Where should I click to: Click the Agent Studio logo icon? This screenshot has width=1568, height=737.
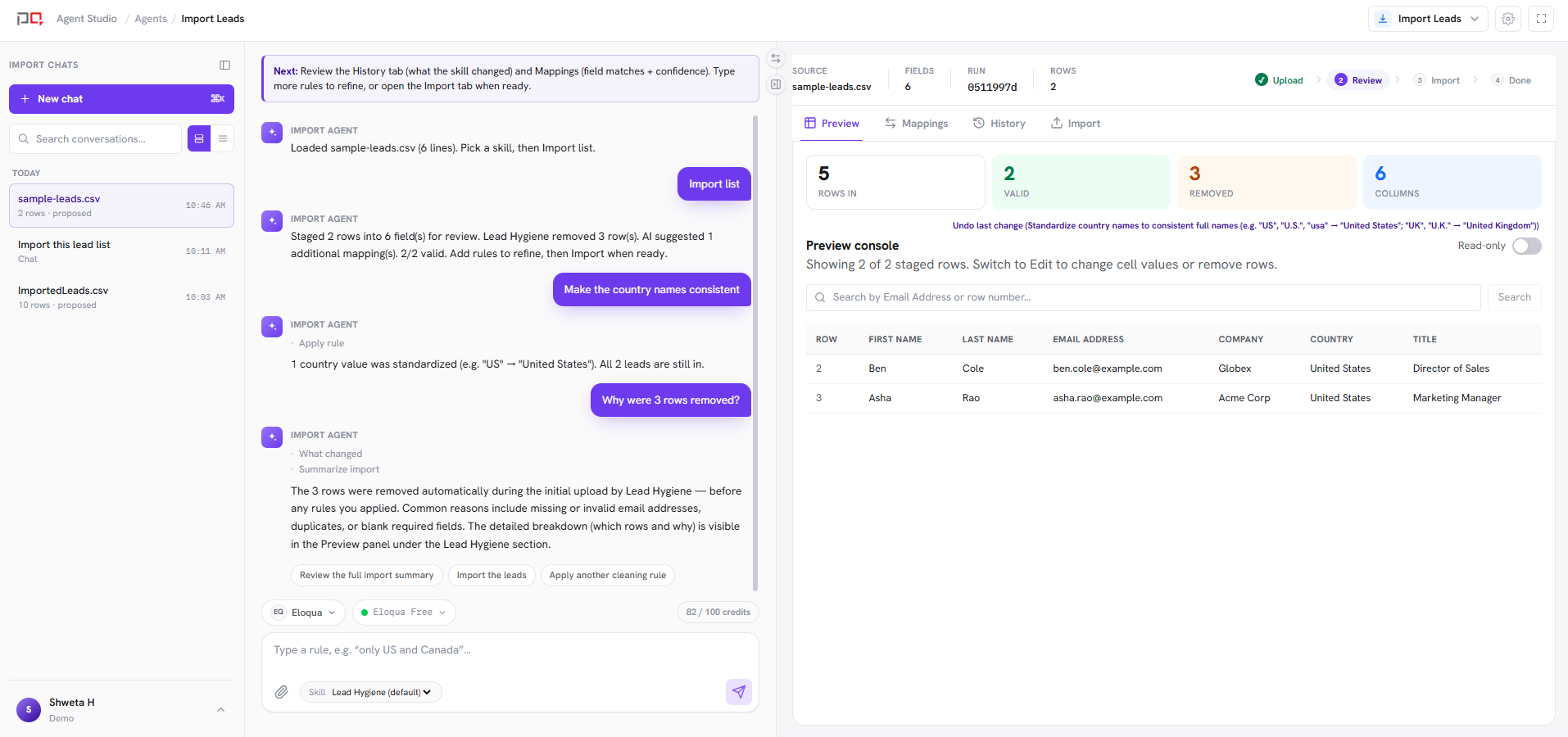coord(30,19)
